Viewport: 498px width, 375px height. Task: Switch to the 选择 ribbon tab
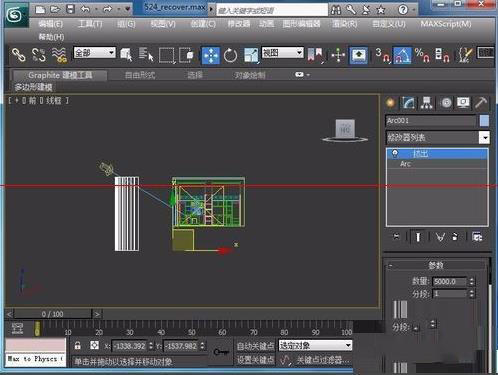pyautogui.click(x=195, y=75)
